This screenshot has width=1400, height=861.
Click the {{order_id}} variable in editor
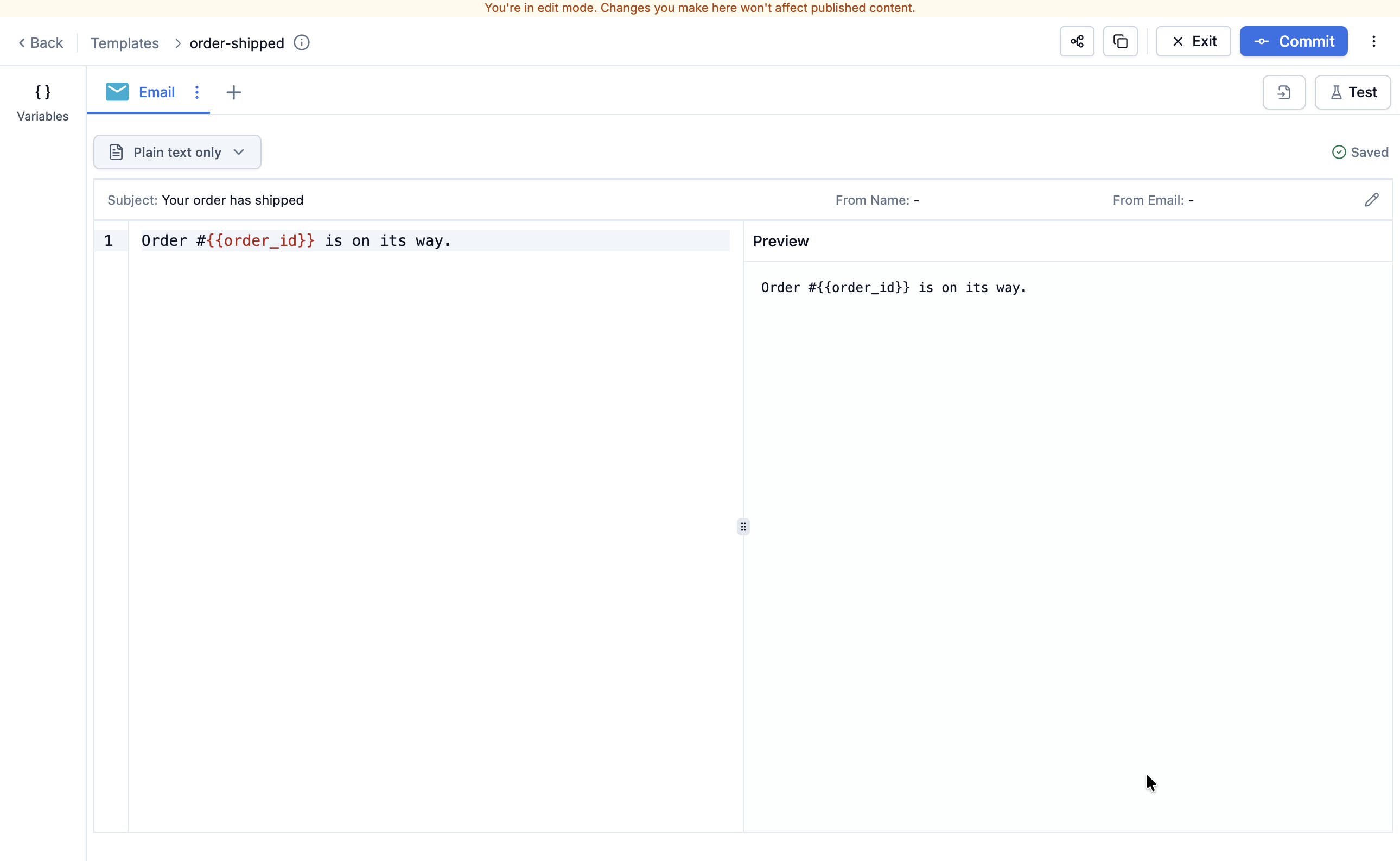260,240
